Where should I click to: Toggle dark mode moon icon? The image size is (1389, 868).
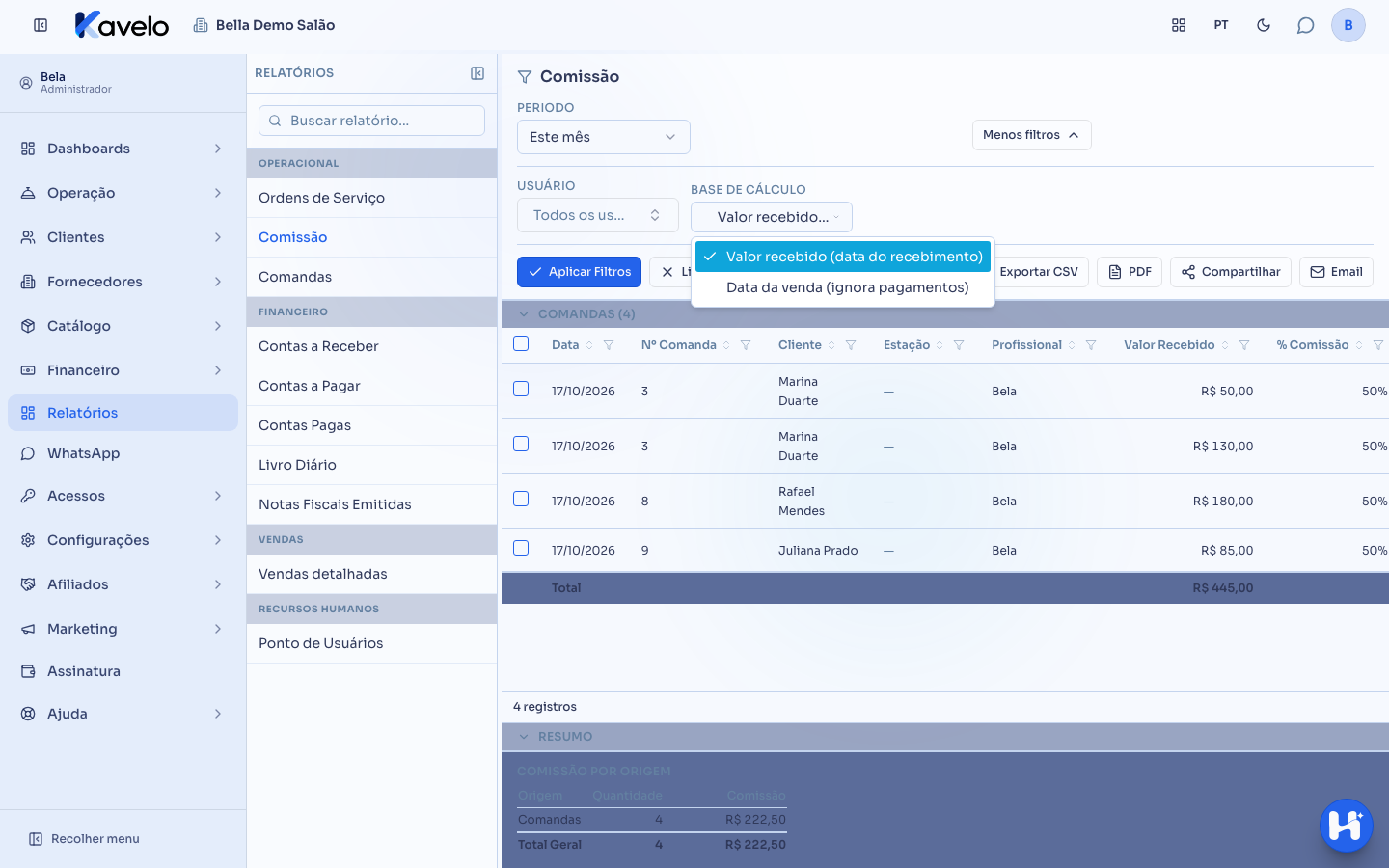(1264, 25)
